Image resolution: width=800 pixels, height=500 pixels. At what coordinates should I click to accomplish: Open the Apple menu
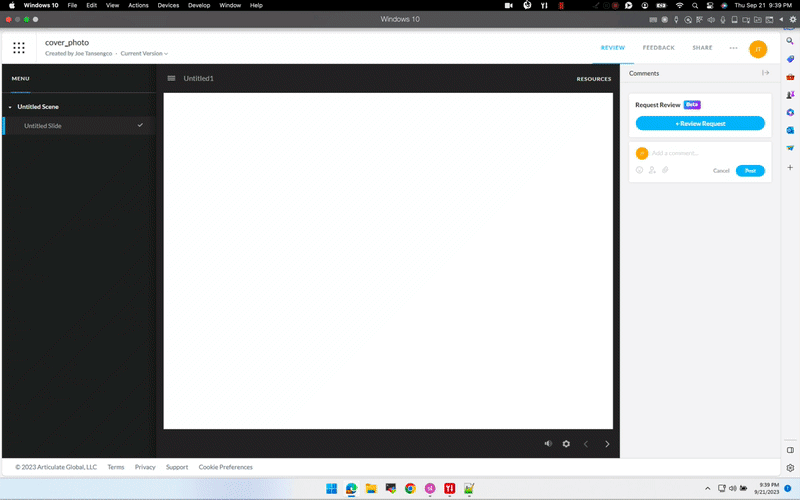[12, 5]
